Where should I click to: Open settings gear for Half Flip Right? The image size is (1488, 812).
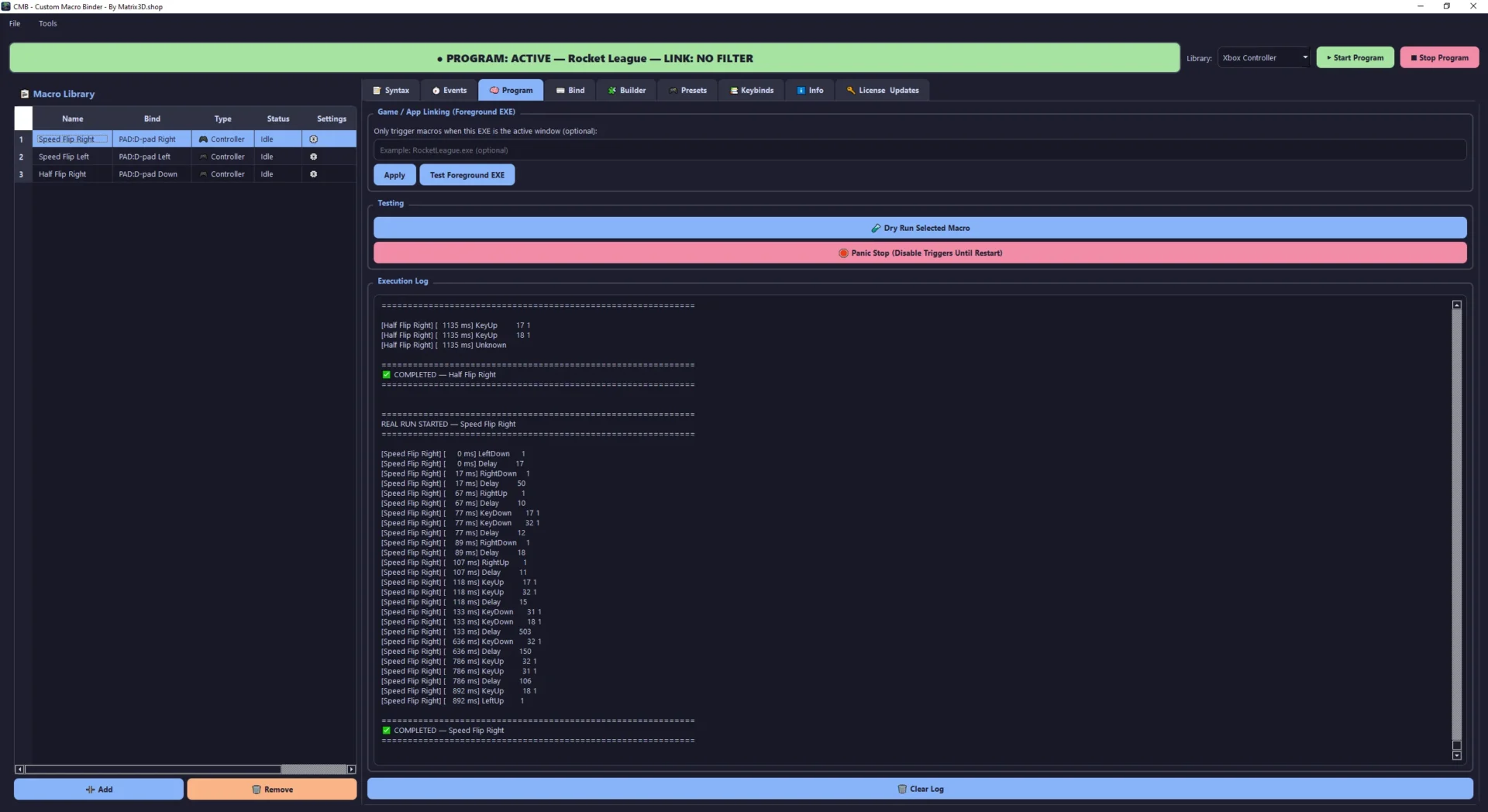point(314,174)
